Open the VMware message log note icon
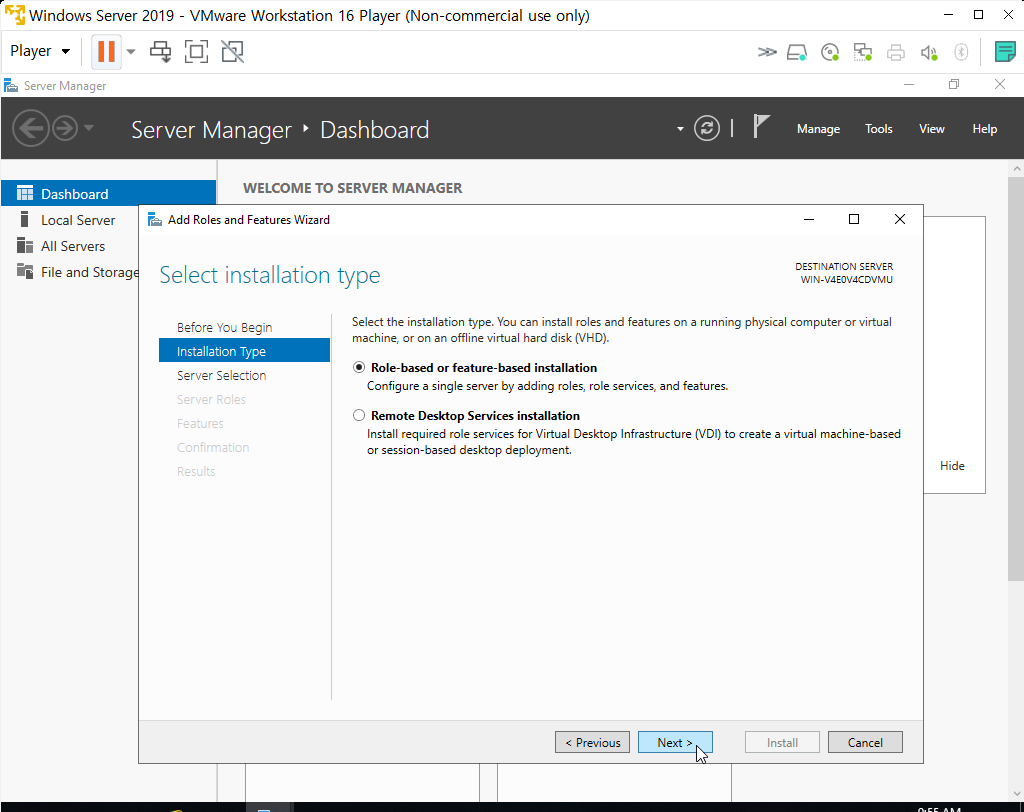The width and height of the screenshot is (1024, 812). [1004, 51]
